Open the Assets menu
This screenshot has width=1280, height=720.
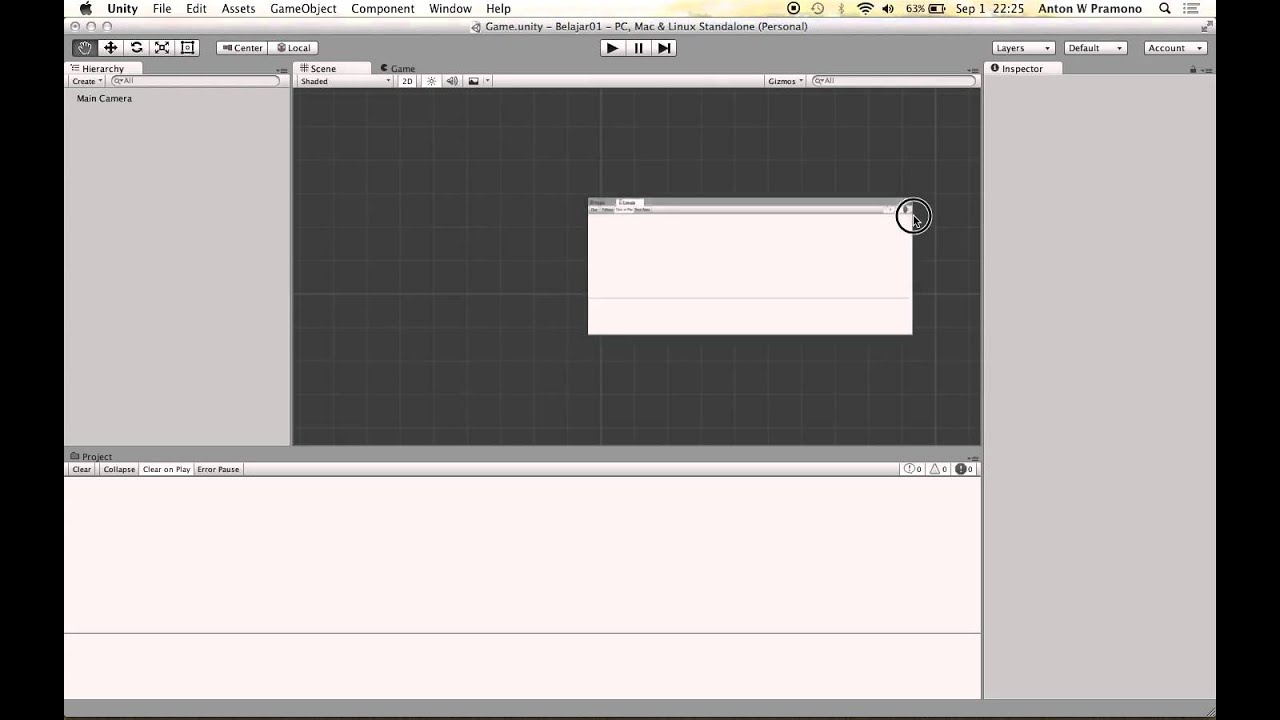click(238, 9)
